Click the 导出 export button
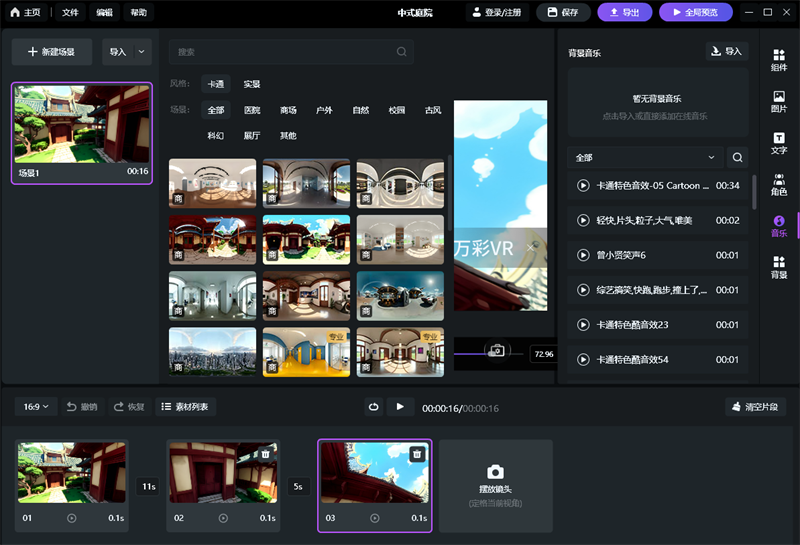800x545 pixels. click(623, 13)
